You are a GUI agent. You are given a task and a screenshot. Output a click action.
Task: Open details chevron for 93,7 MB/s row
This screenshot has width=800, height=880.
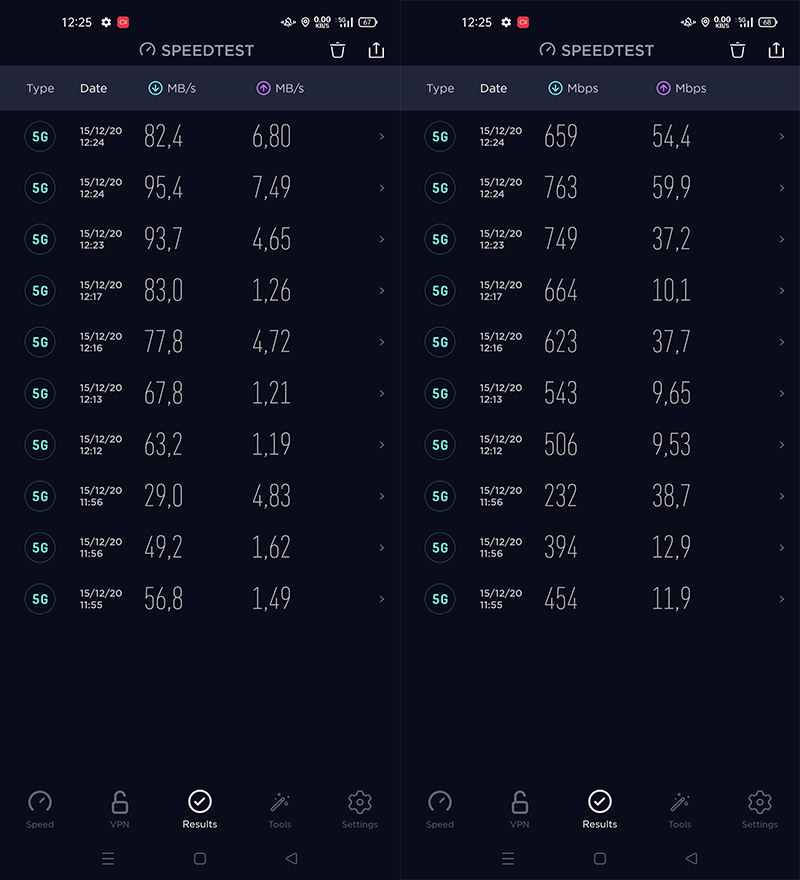[x=382, y=239]
